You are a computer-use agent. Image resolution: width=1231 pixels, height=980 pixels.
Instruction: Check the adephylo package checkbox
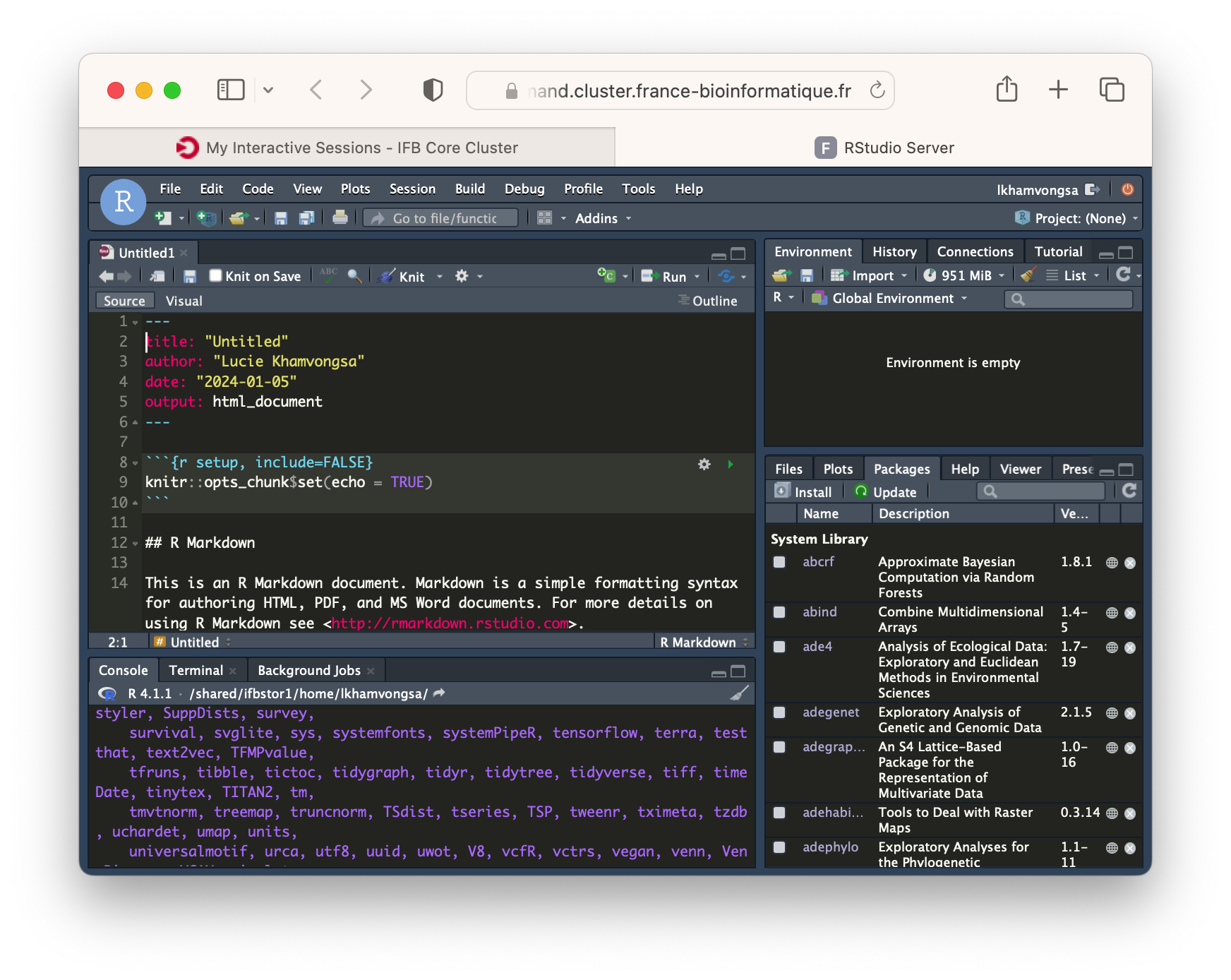[x=779, y=847]
